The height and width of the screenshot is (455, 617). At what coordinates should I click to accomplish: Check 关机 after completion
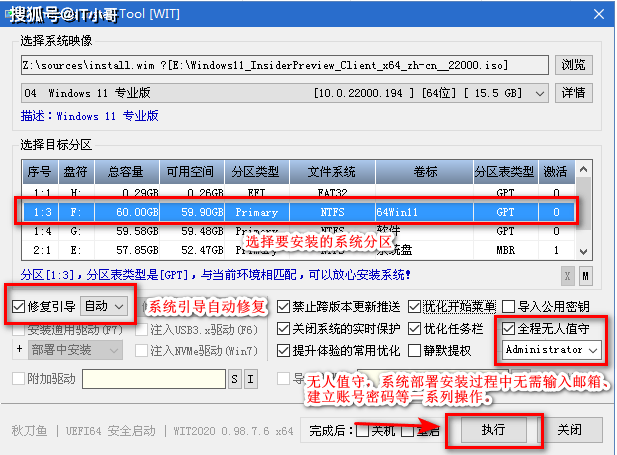362,431
